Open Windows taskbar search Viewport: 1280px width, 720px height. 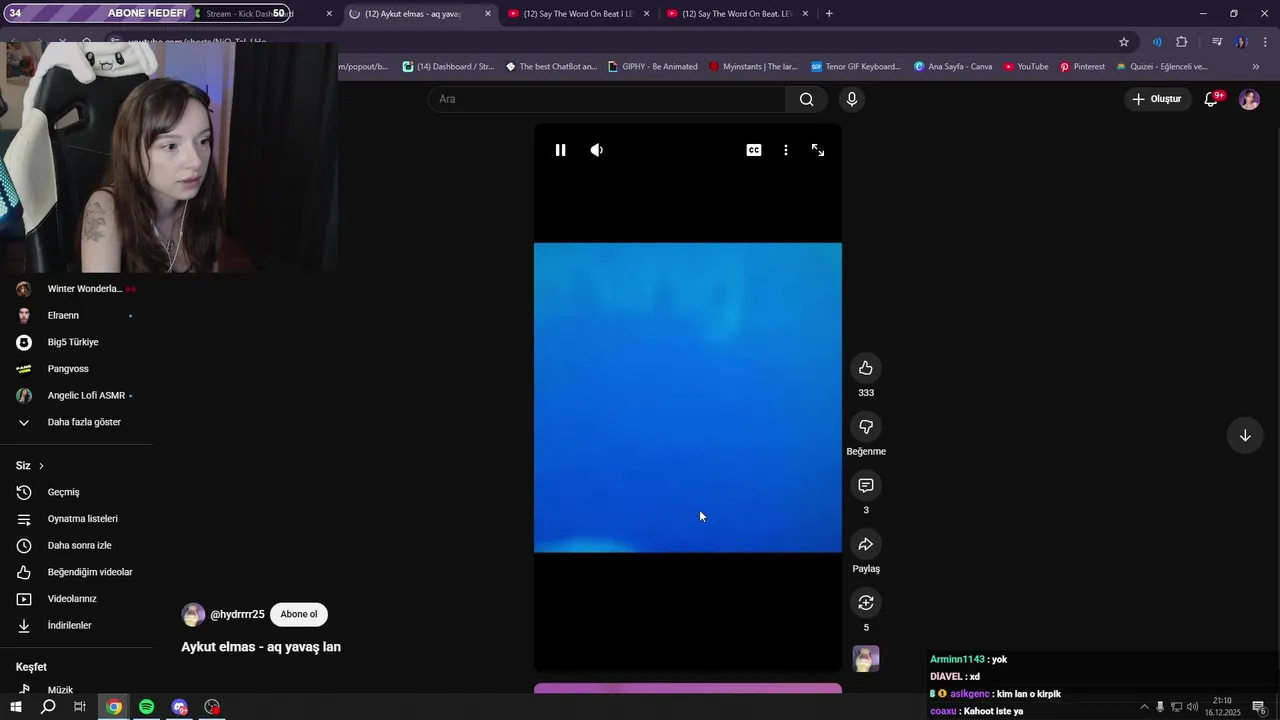coord(48,707)
